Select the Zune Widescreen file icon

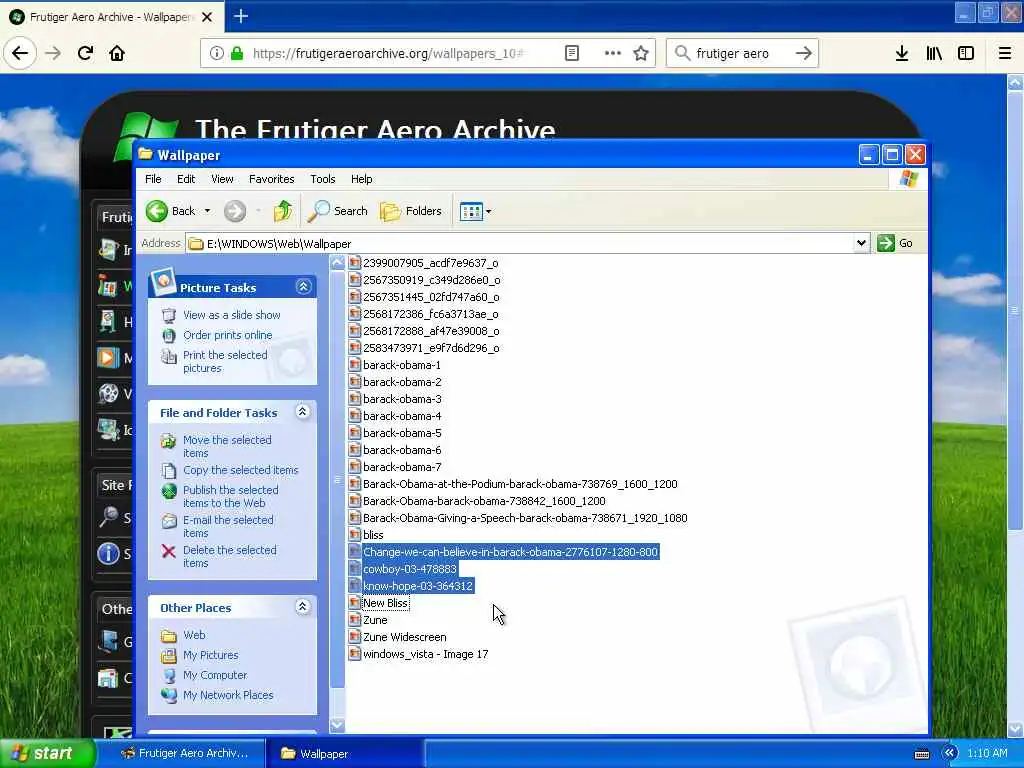click(x=355, y=637)
